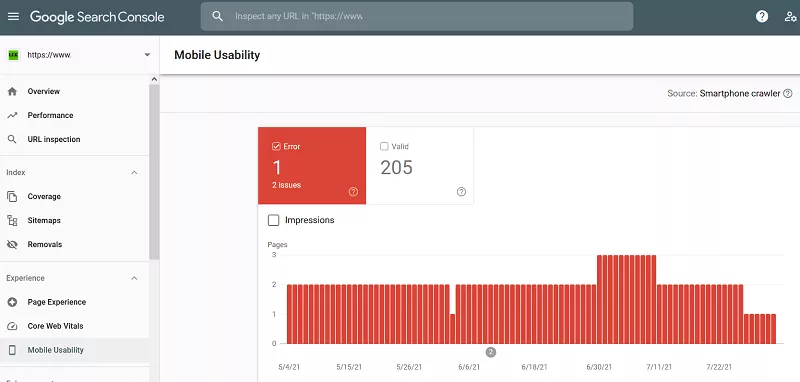Image resolution: width=800 pixels, height=382 pixels.
Task: Click the Experience section header
Action: coord(74,278)
